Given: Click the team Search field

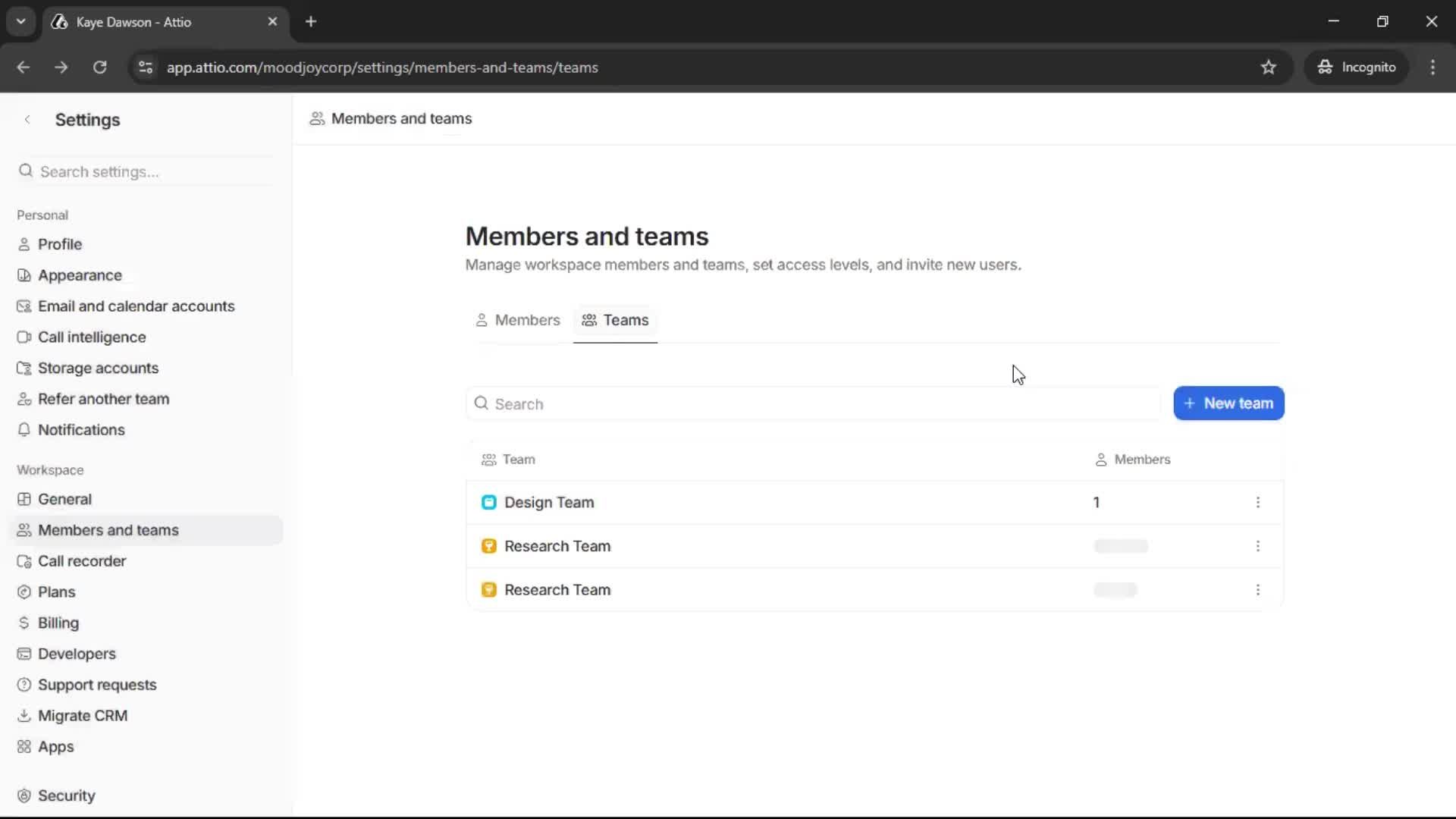Looking at the screenshot, I should pyautogui.click(x=811, y=403).
